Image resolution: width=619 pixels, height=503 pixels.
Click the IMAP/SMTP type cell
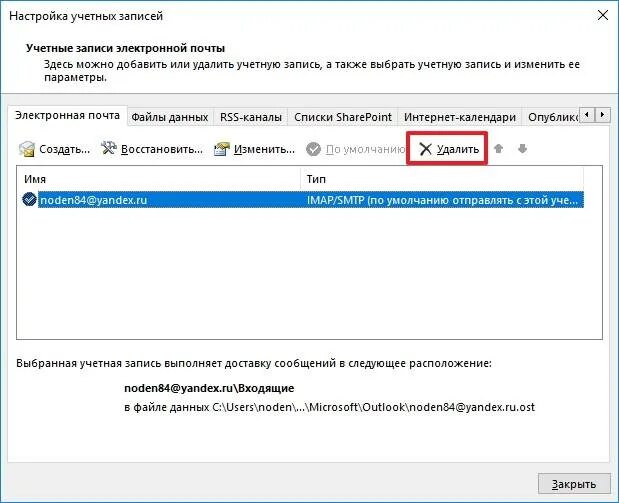coord(442,200)
